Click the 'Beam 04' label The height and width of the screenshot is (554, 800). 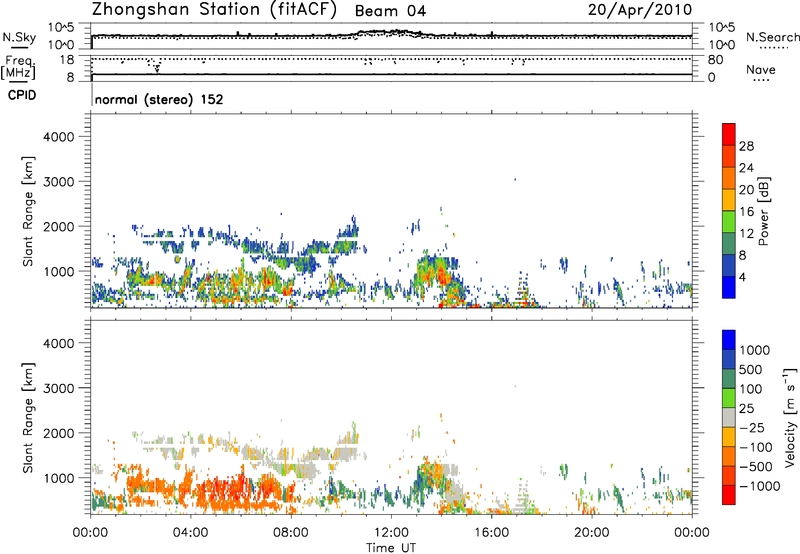point(390,11)
